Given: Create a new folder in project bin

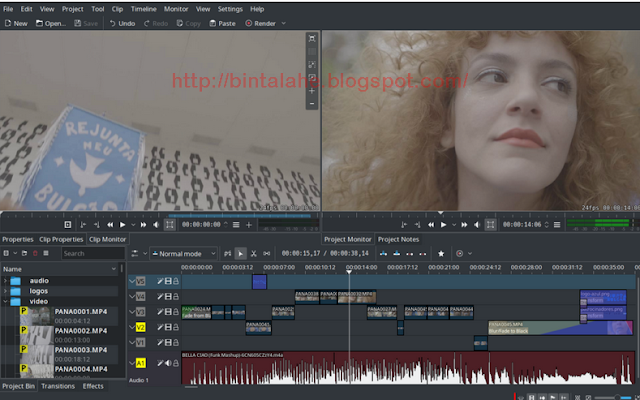Looking at the screenshot, I should coord(24,253).
